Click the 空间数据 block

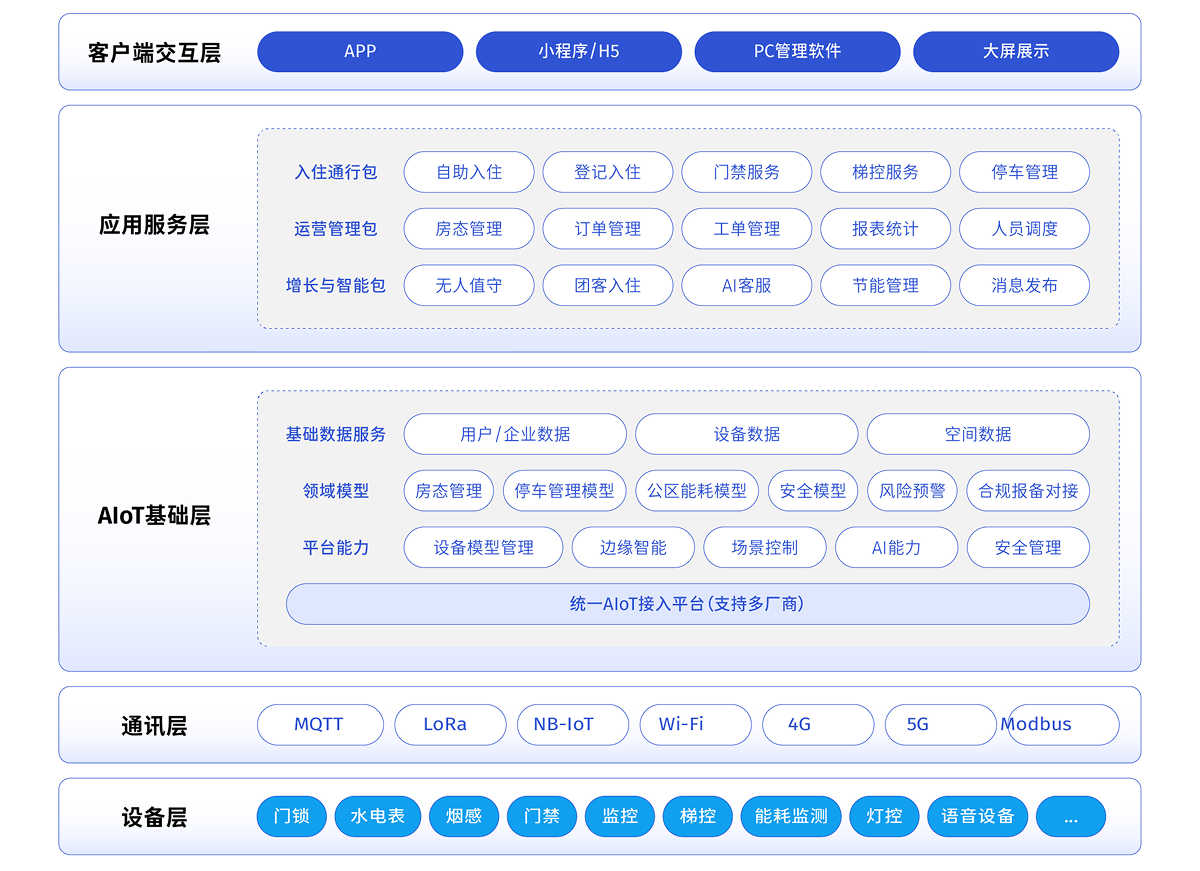[977, 434]
